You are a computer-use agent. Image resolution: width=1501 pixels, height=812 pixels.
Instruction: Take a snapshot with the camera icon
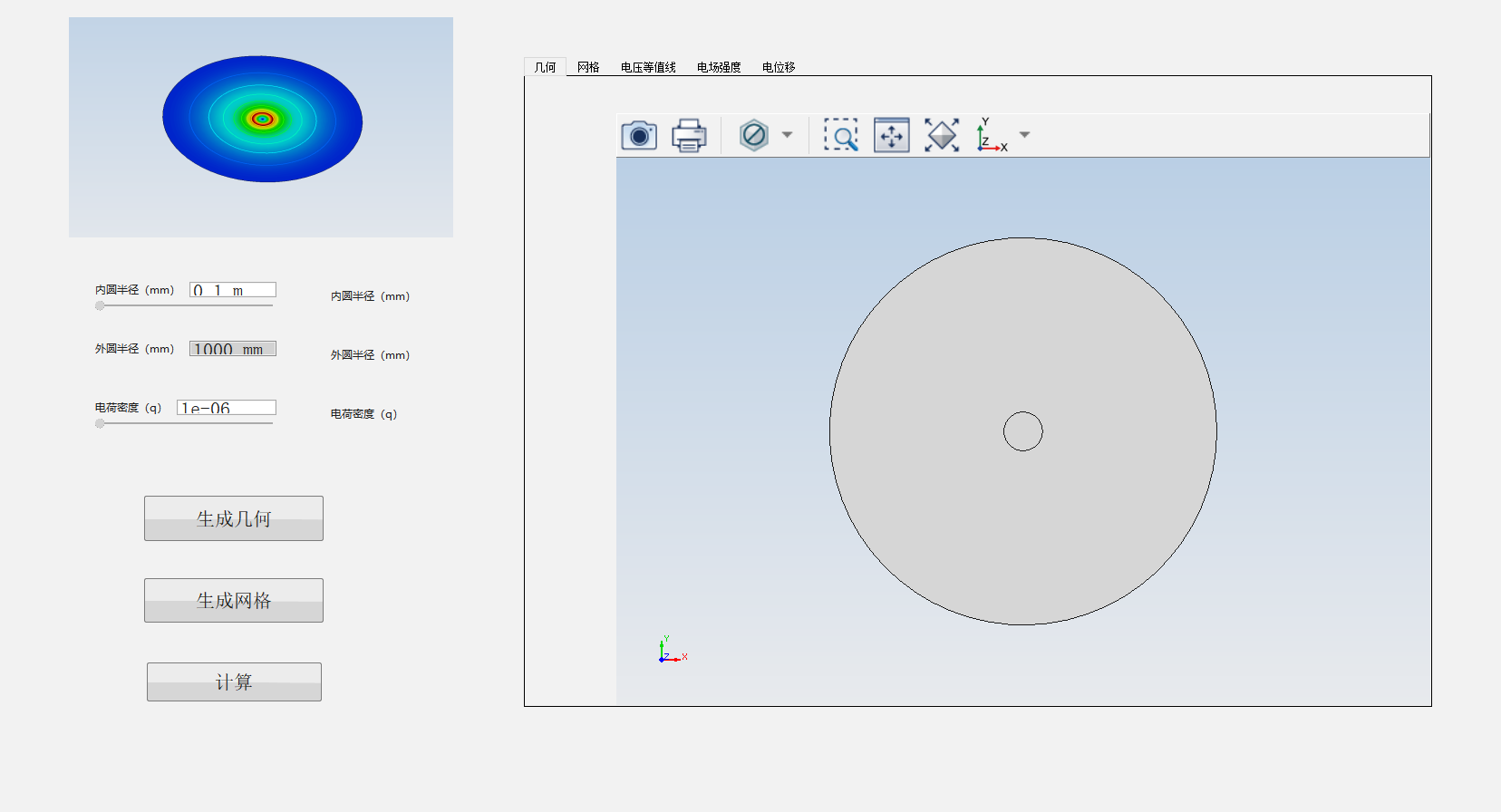(639, 135)
